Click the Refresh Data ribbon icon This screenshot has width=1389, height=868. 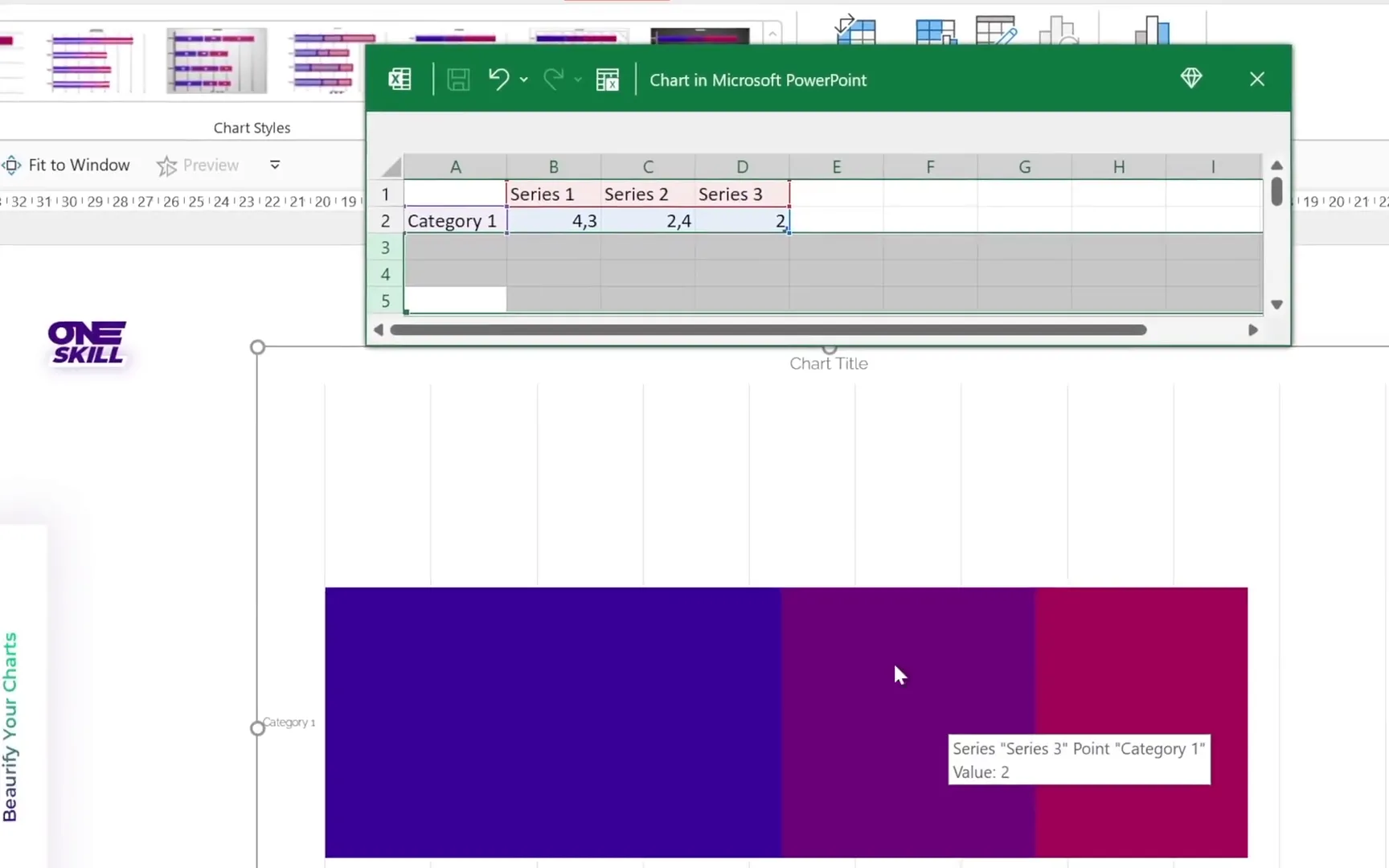(1059, 31)
